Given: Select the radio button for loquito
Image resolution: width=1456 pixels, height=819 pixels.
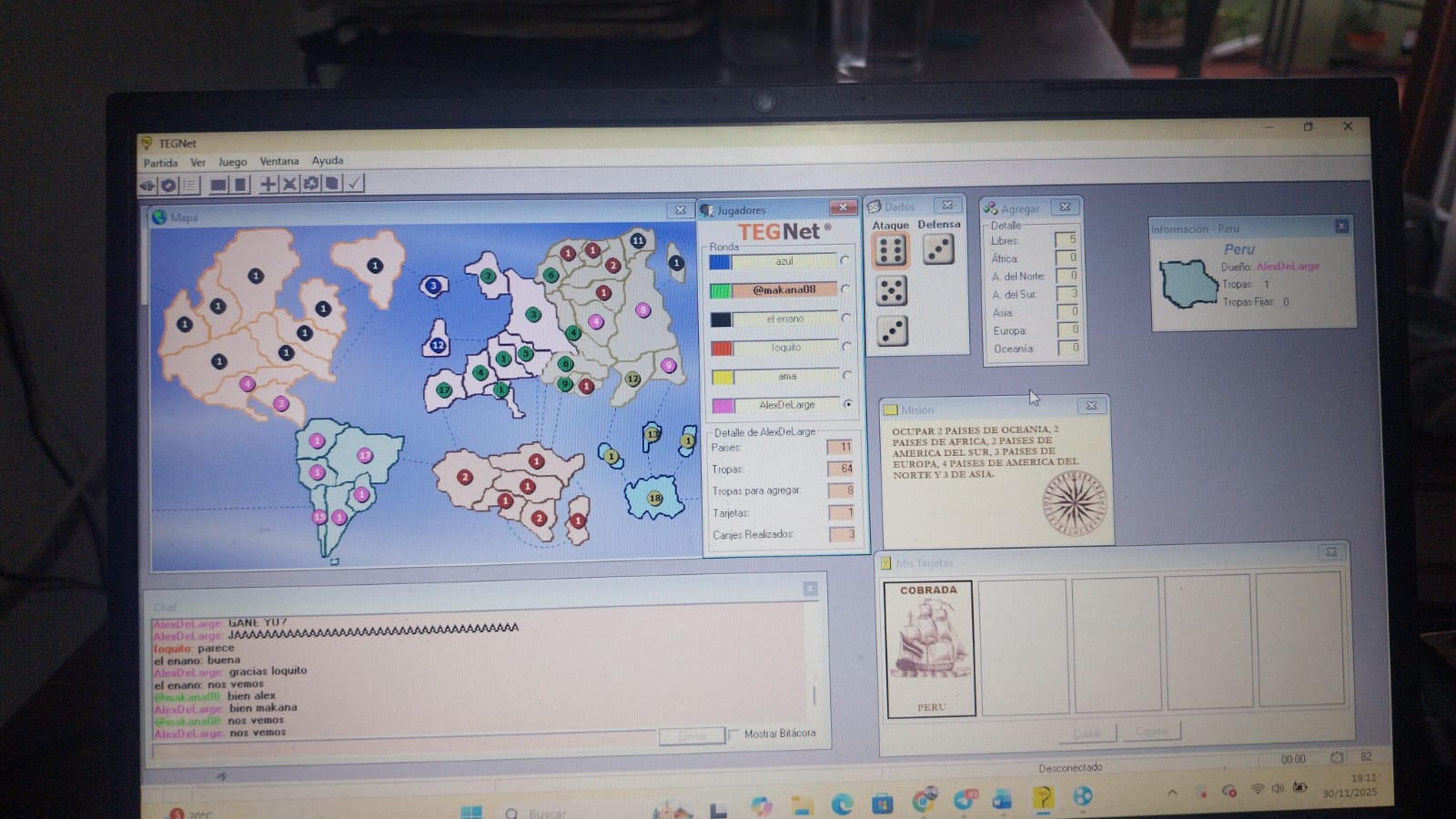Looking at the screenshot, I should tap(846, 347).
